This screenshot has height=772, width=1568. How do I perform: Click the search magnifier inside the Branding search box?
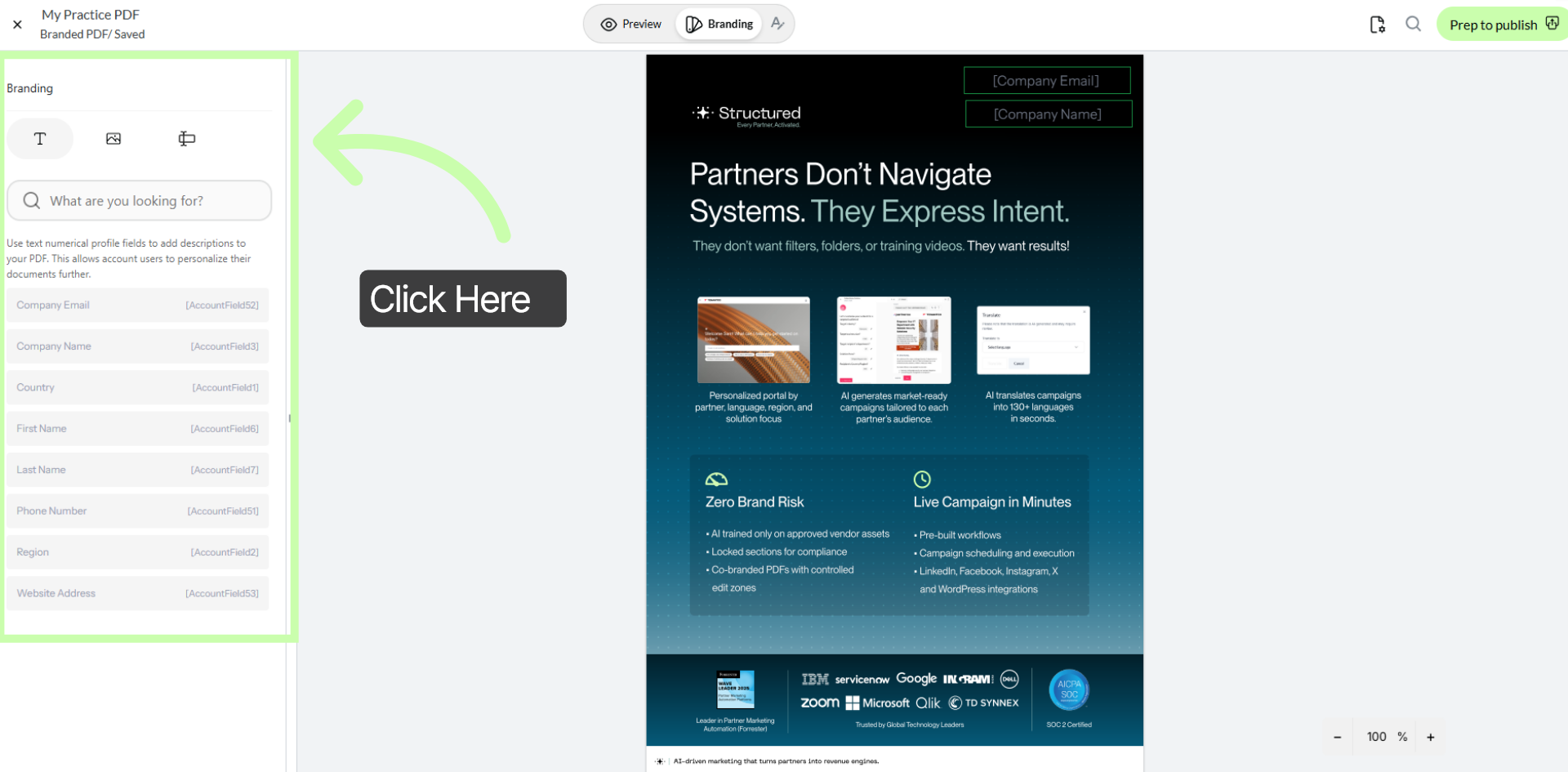coord(32,201)
